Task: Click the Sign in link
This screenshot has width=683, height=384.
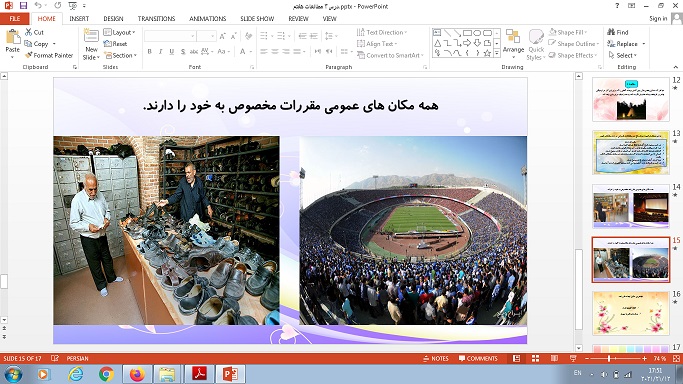Action: click(x=658, y=18)
